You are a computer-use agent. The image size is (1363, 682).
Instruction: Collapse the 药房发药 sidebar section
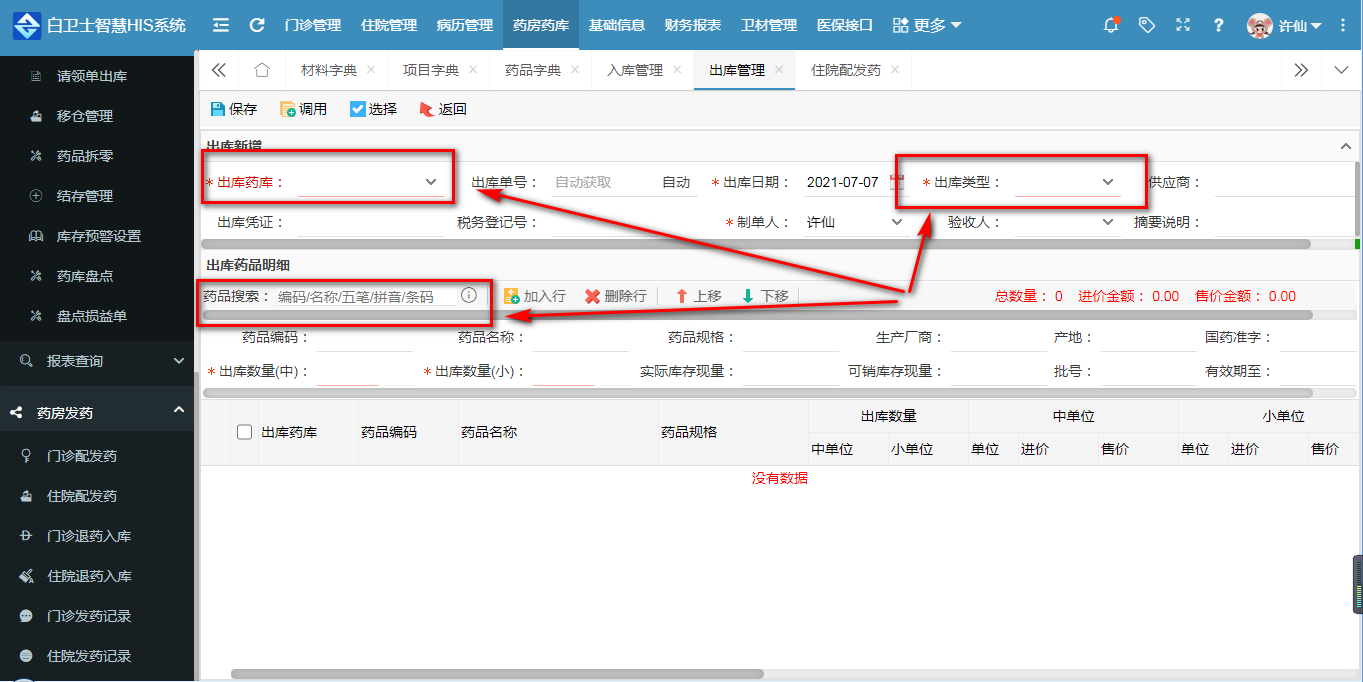[97, 411]
